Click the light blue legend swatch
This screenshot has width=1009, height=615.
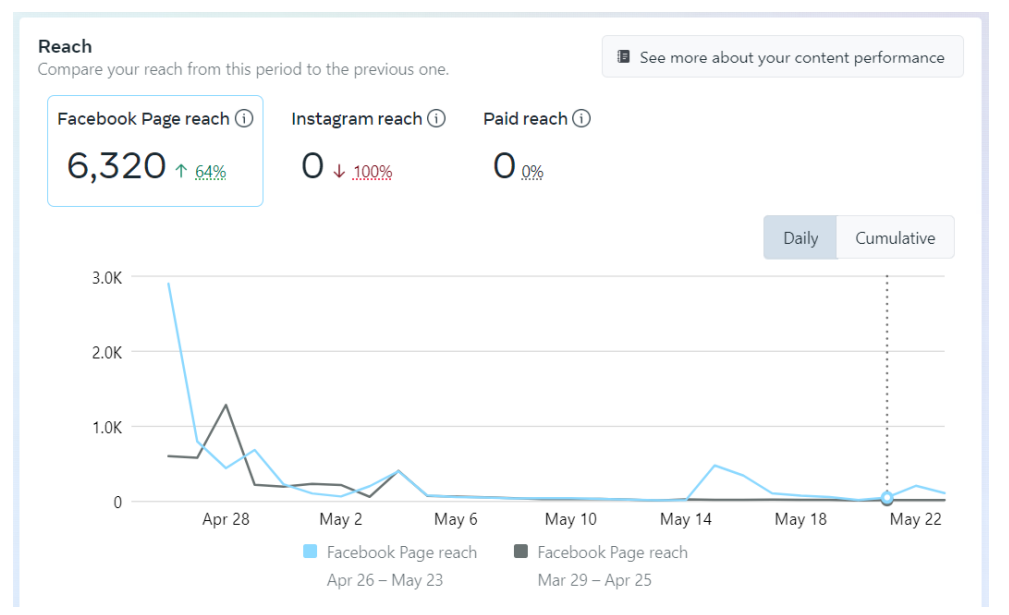click(310, 552)
